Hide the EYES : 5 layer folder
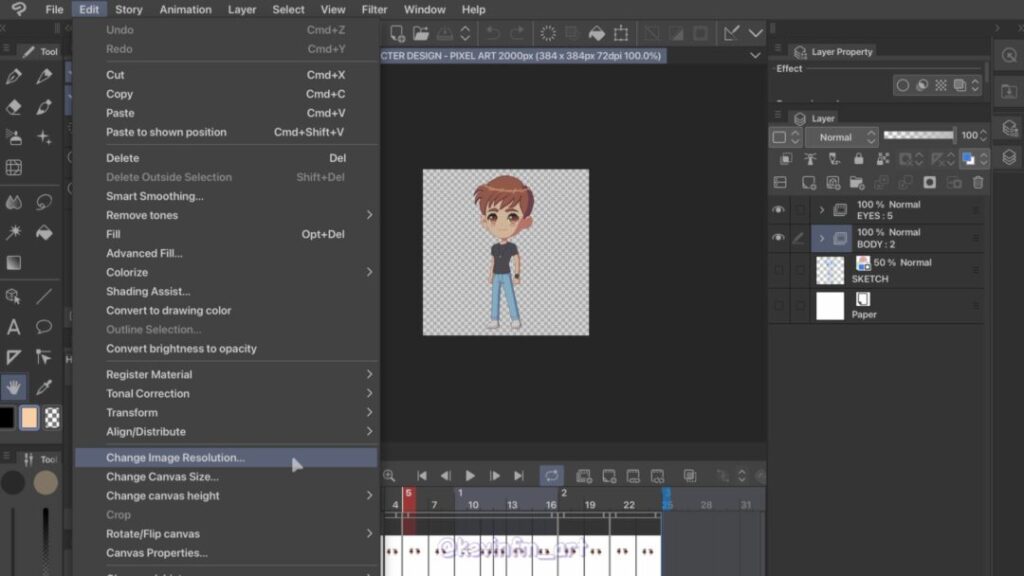The width and height of the screenshot is (1024, 576). 779,210
